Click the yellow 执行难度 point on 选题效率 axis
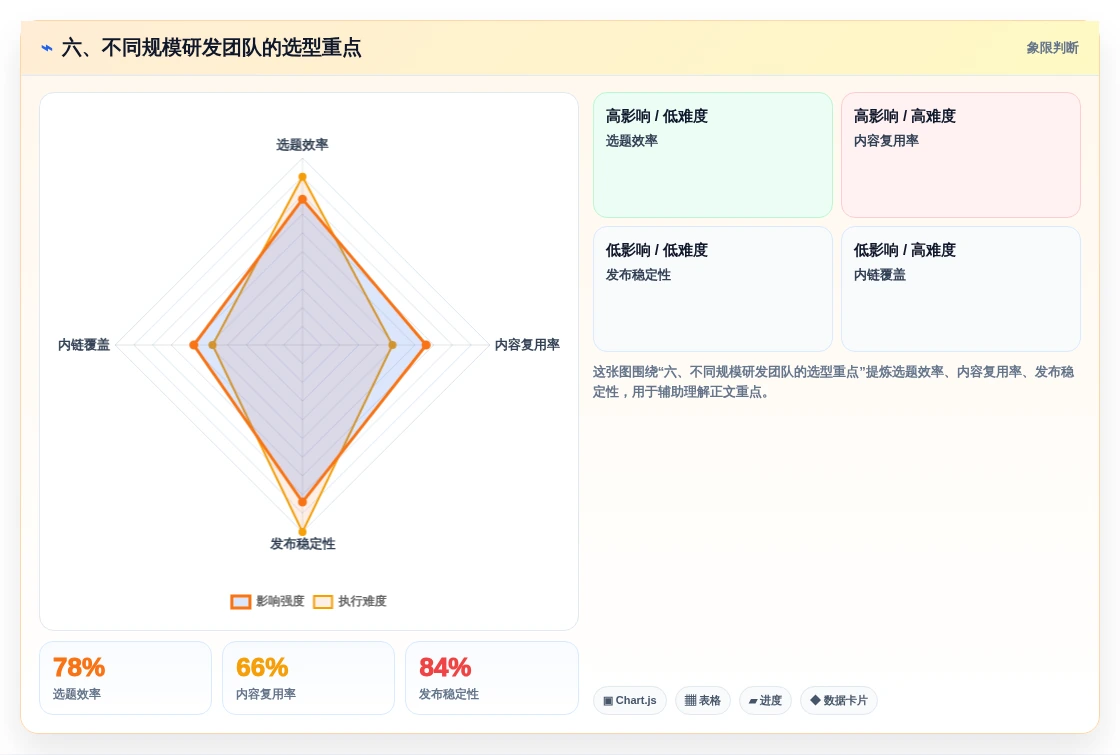Viewport: 1120px width, 755px height. 302,176
